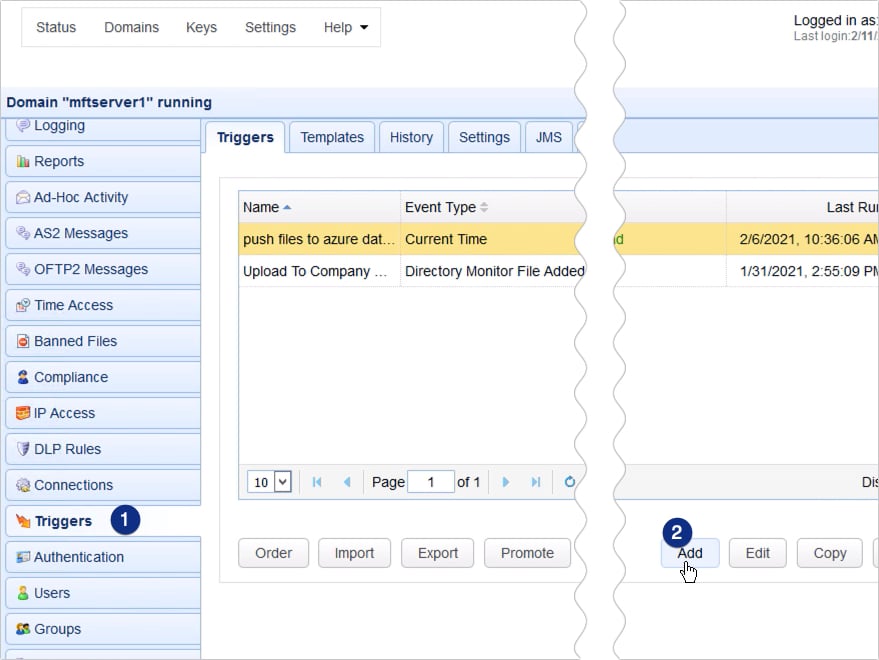Click the Add button to create a trigger

click(689, 553)
